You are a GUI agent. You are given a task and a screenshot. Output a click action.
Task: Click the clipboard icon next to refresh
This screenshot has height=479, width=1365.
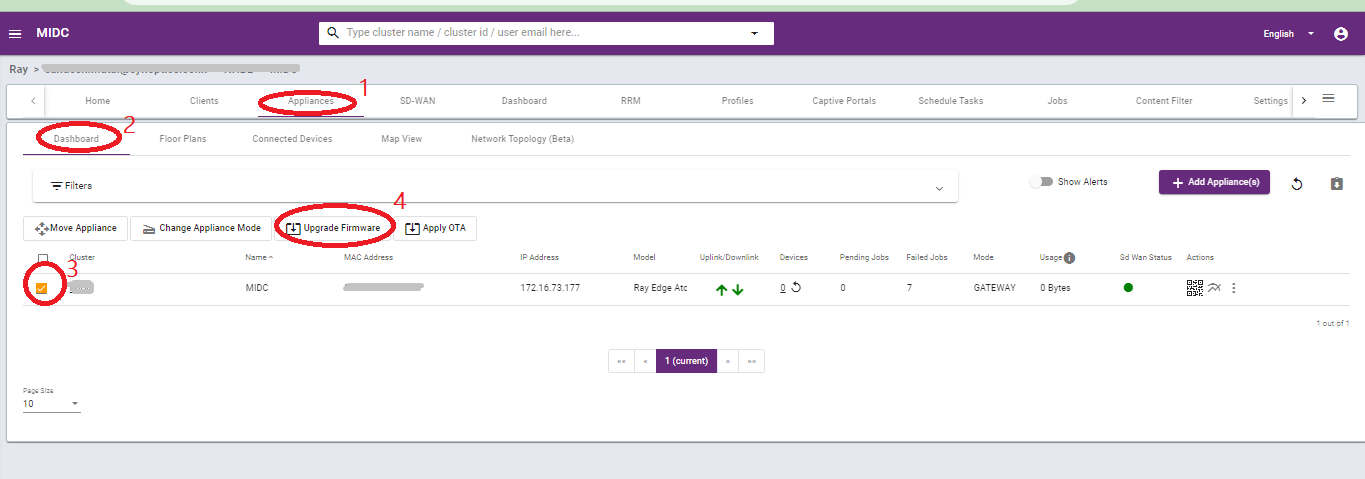(1337, 184)
